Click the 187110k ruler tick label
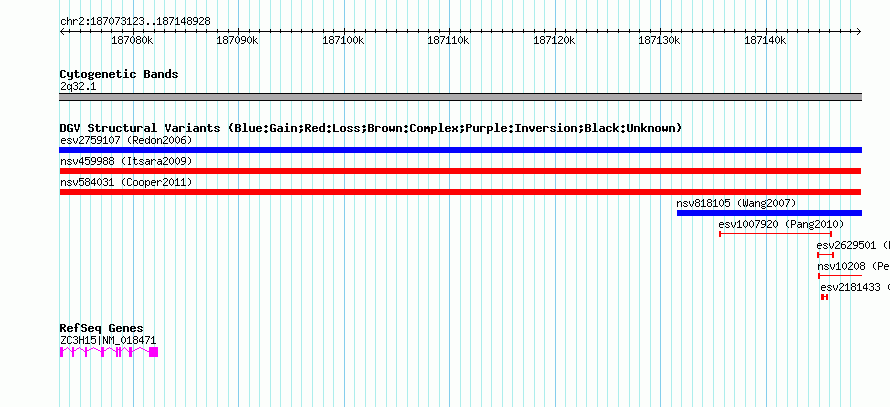The image size is (890, 407). 448,41
